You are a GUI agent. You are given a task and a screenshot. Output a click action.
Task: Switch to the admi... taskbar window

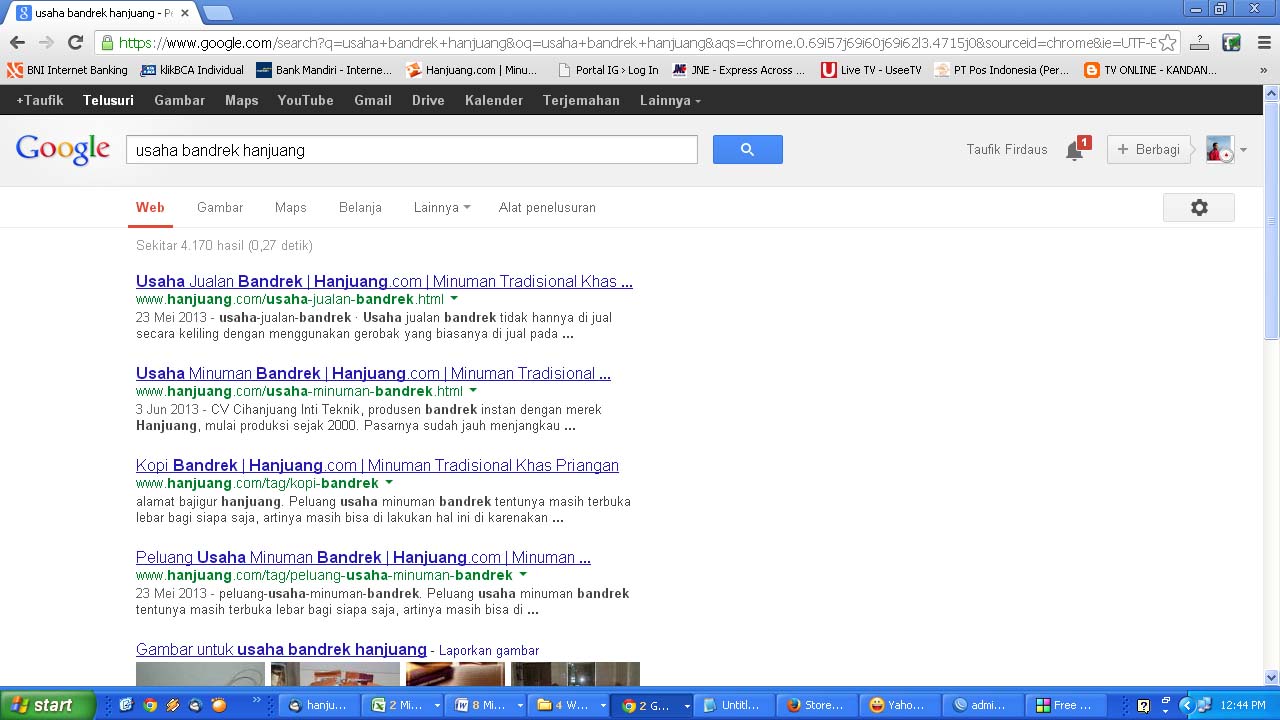click(981, 705)
